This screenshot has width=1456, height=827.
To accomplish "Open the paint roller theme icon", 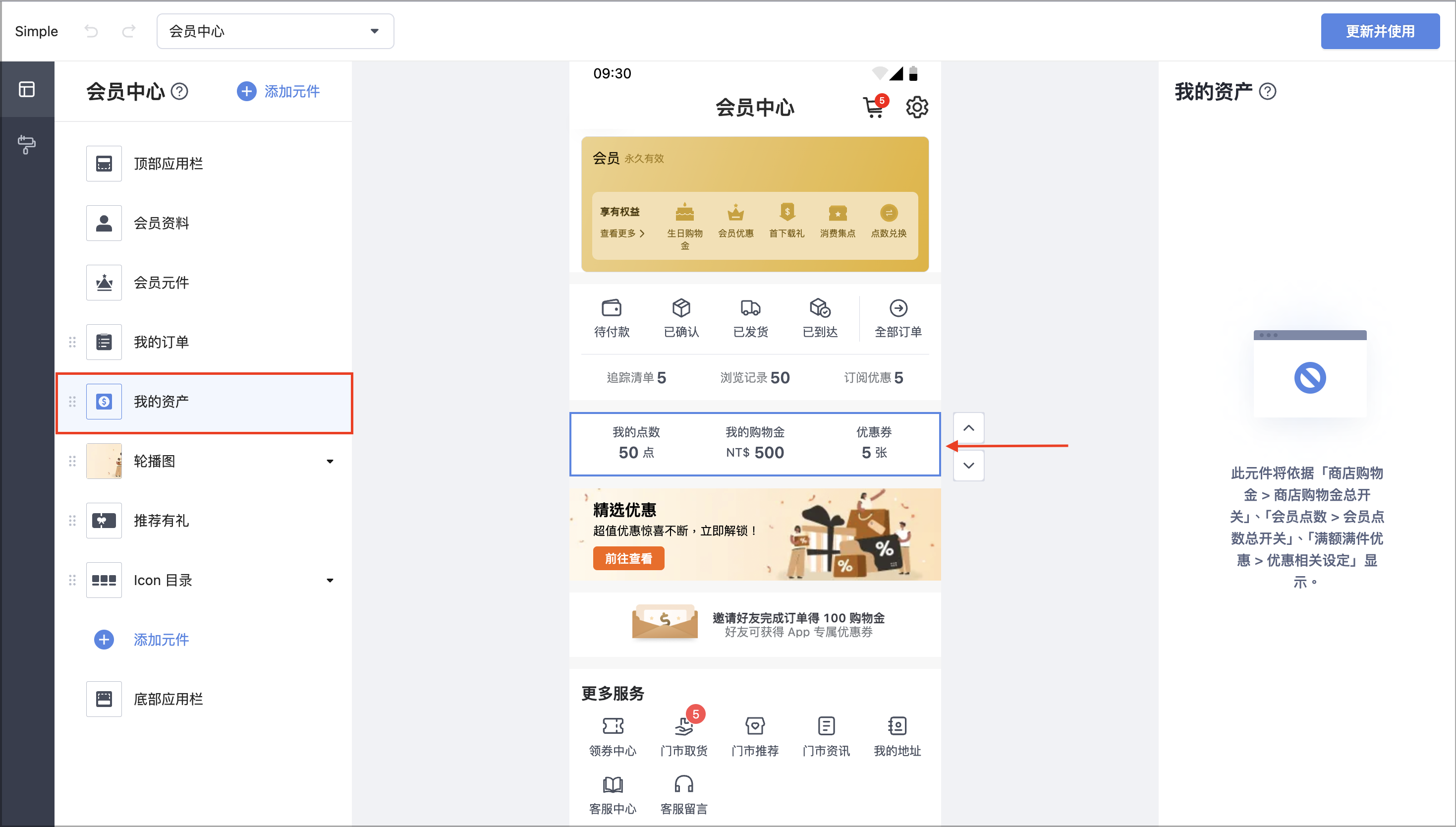I will click(x=27, y=144).
